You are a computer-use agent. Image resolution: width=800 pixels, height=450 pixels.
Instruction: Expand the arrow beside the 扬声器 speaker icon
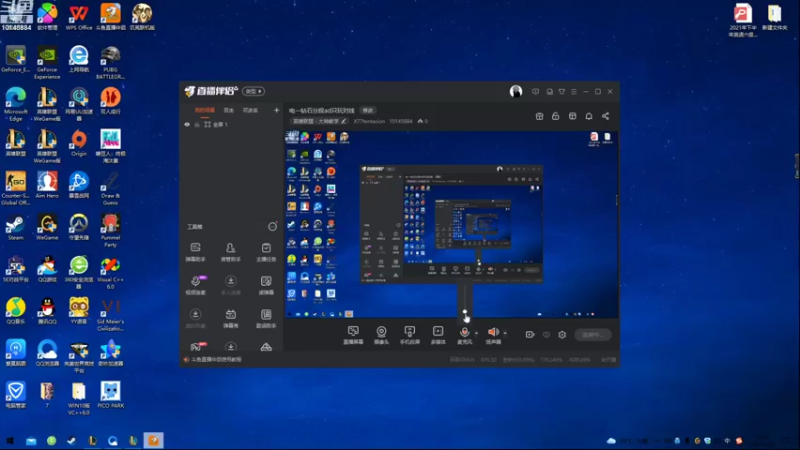point(505,333)
